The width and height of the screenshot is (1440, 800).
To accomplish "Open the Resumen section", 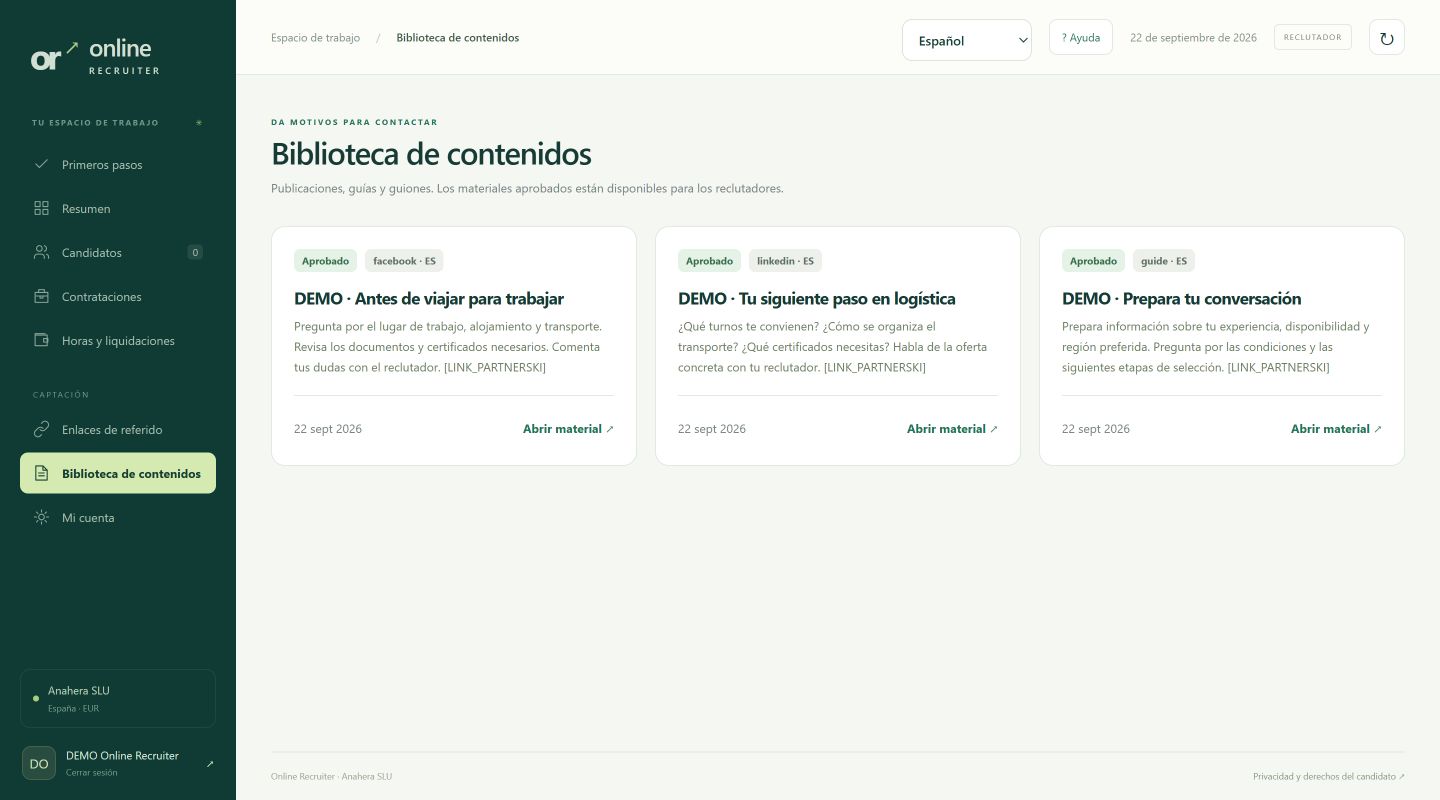I will coord(118,208).
